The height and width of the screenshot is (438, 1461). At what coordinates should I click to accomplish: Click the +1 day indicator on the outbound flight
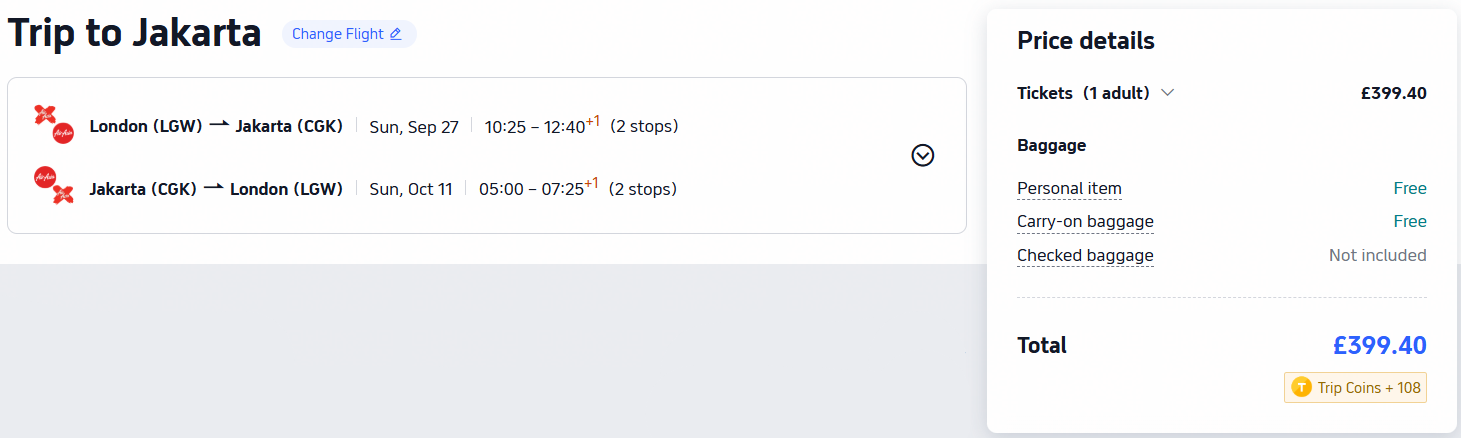pyautogui.click(x=592, y=121)
